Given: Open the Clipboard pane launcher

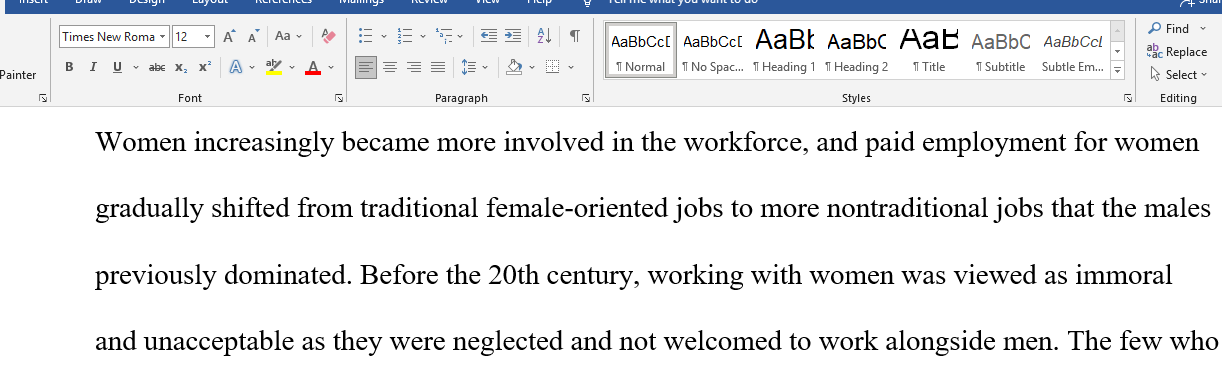Looking at the screenshot, I should [43, 98].
